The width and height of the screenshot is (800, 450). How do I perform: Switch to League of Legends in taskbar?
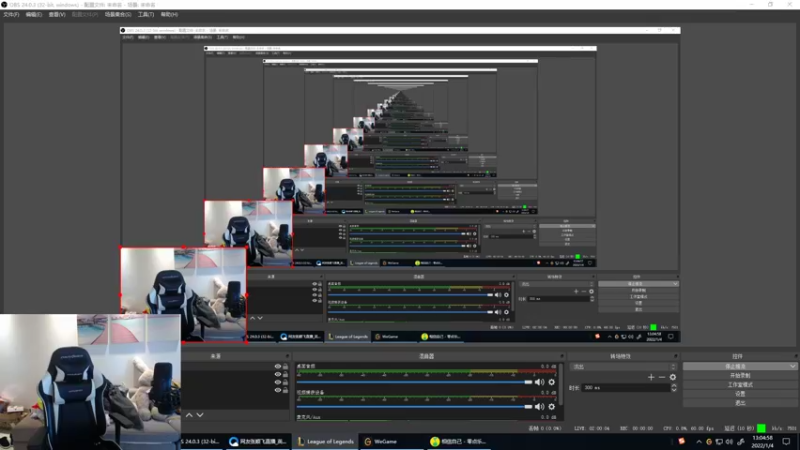coord(326,441)
